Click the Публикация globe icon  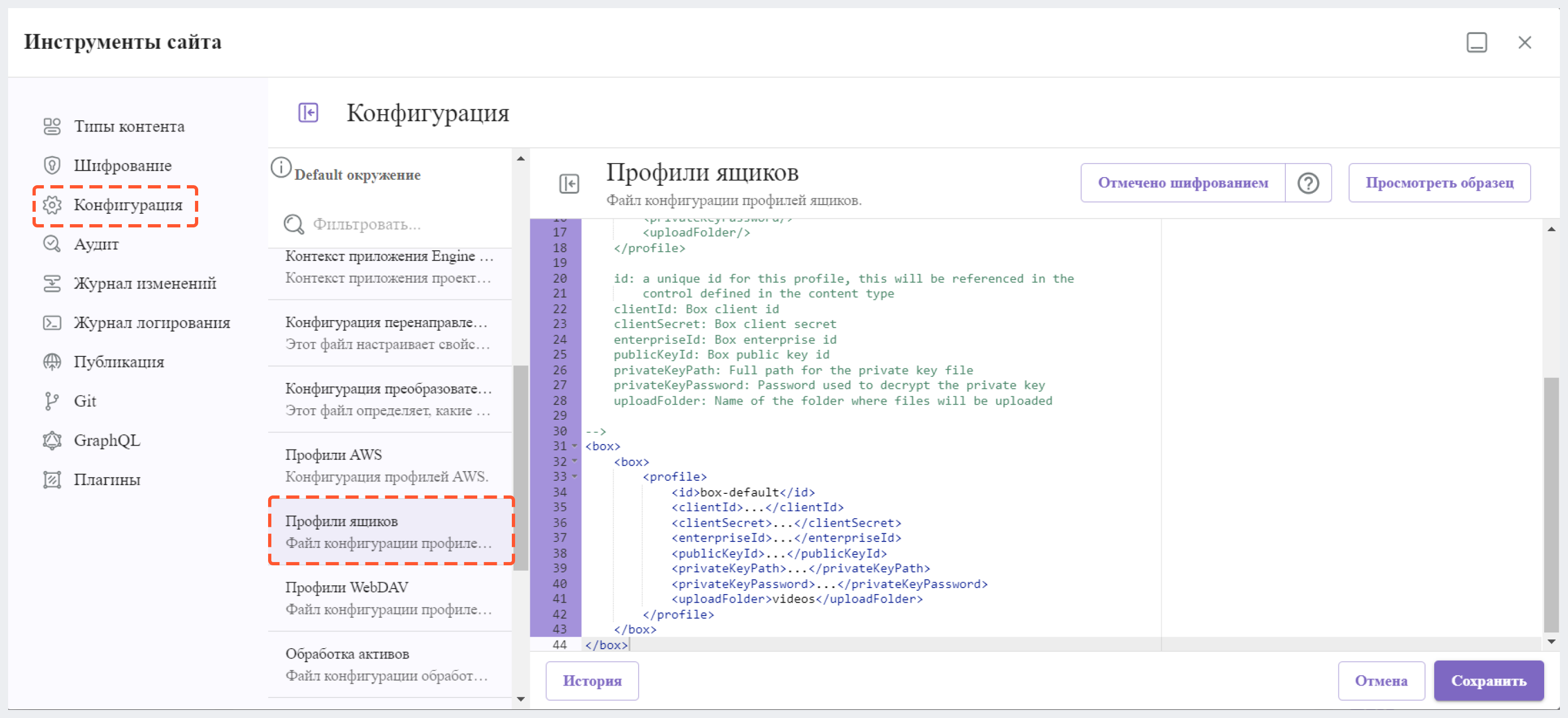click(x=53, y=362)
